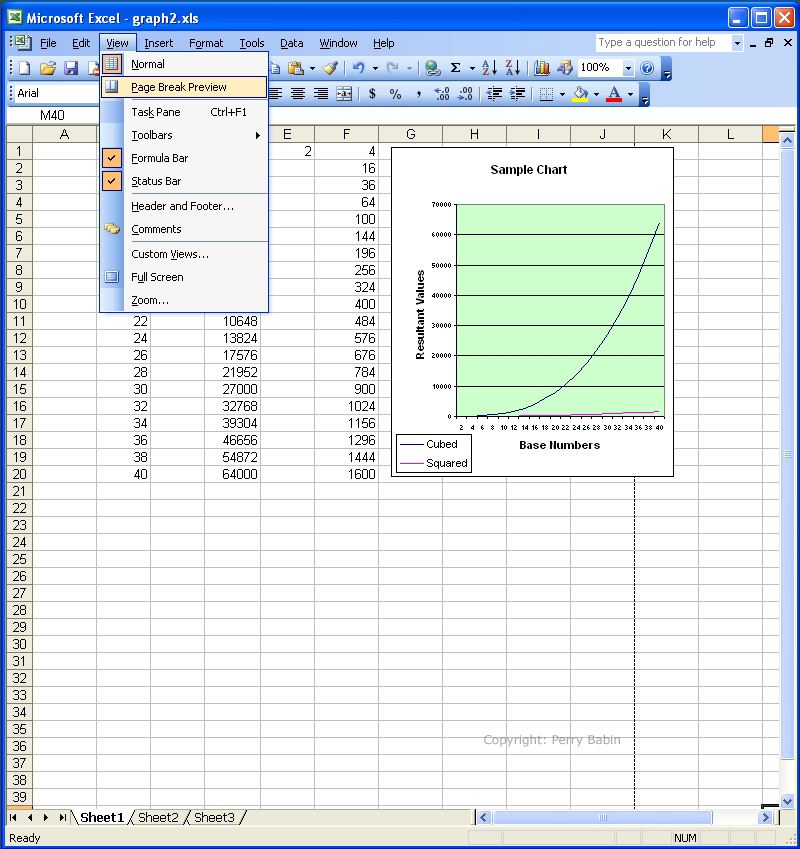
Task: Click the vertical scrollbar down arrow
Action: [x=787, y=801]
